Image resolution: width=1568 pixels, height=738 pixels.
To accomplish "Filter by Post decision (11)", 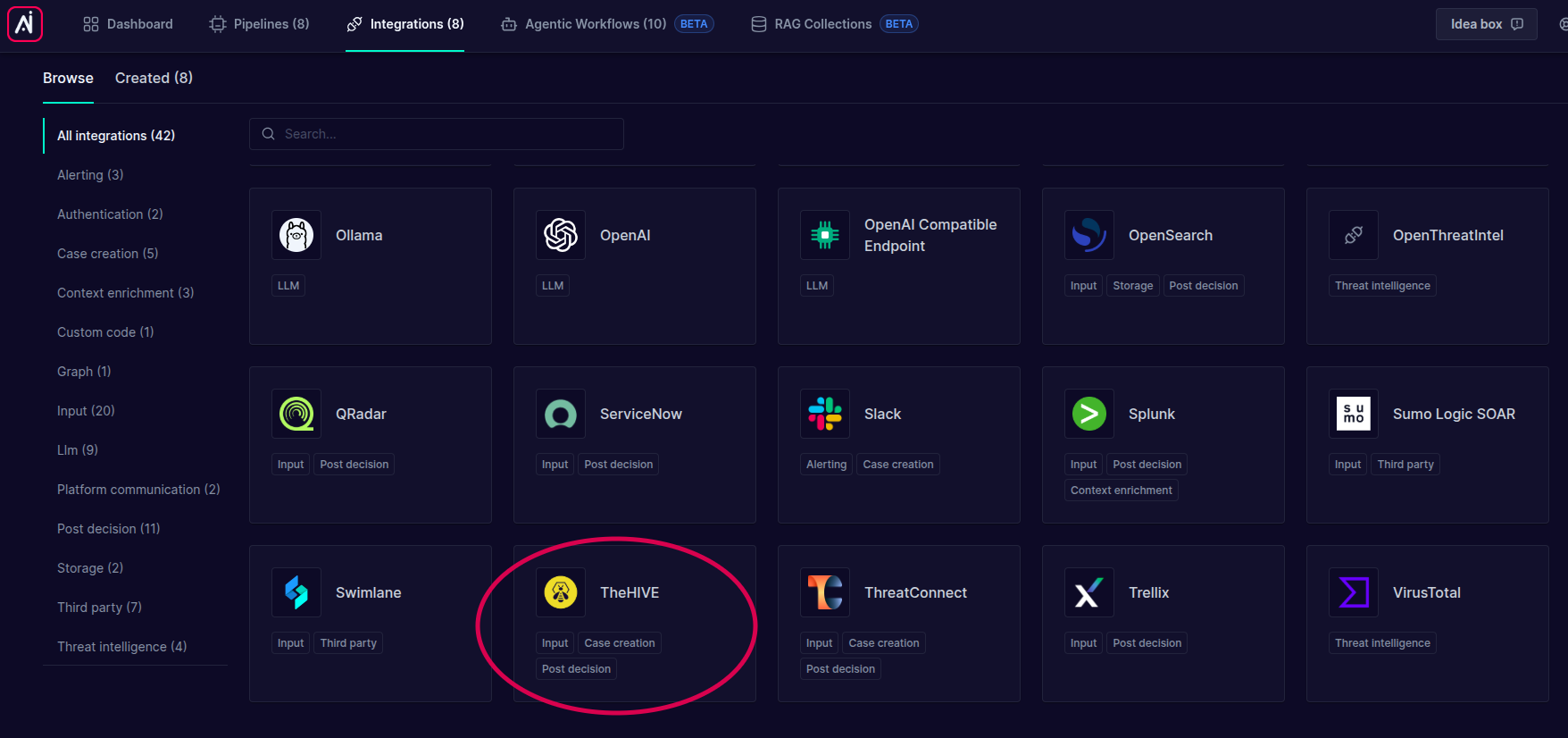I will coord(109,529).
